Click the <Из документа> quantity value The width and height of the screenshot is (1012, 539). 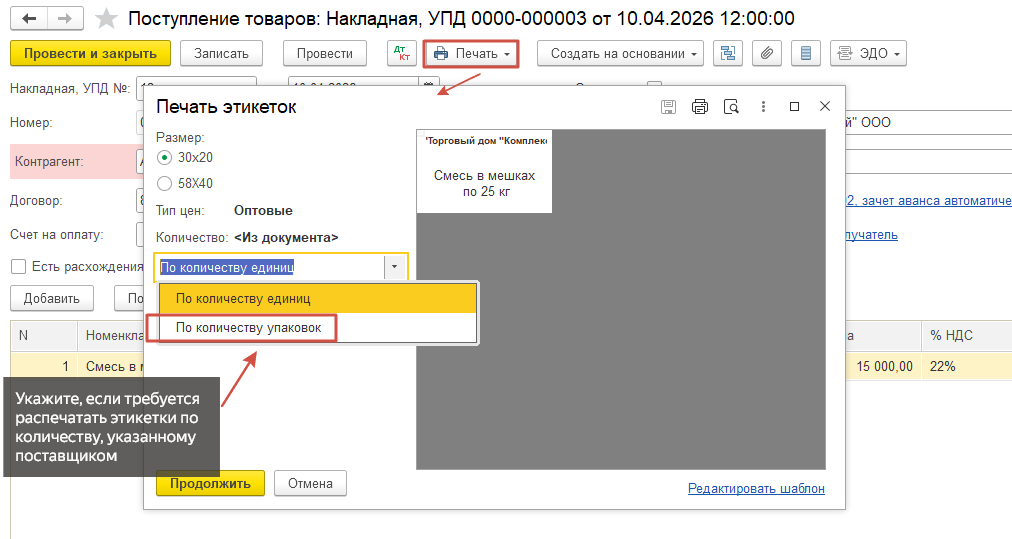(286, 238)
